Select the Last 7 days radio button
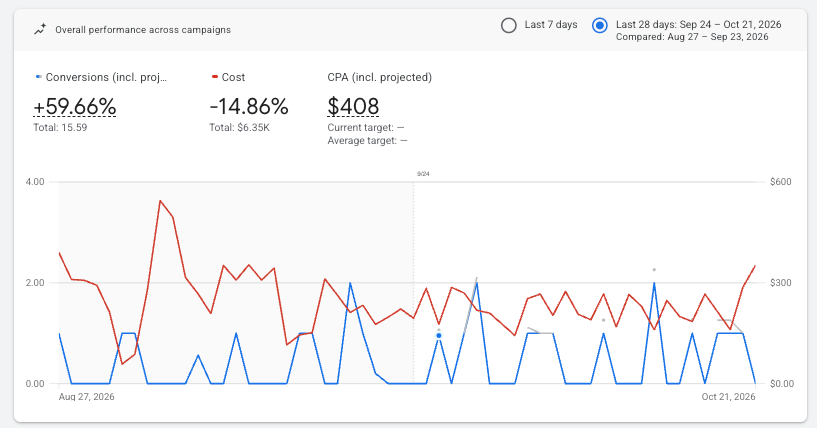 click(x=509, y=25)
